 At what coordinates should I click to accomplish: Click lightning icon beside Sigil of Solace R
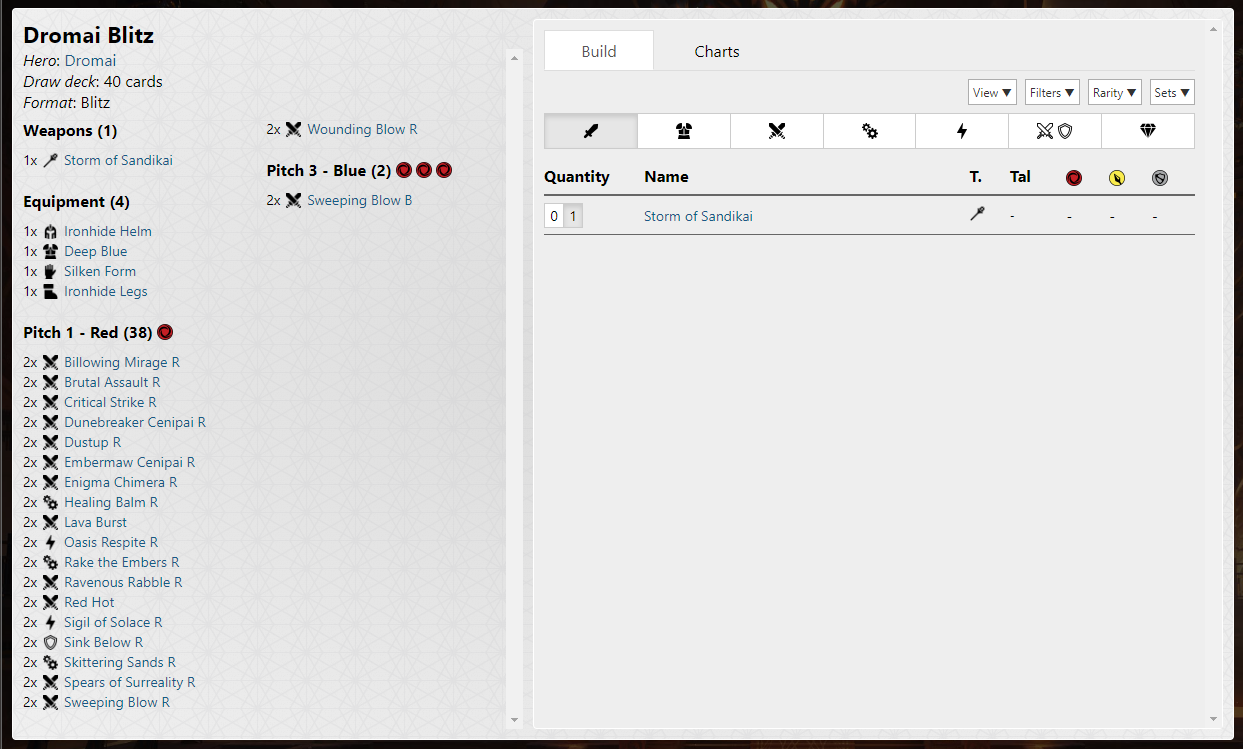(x=51, y=622)
